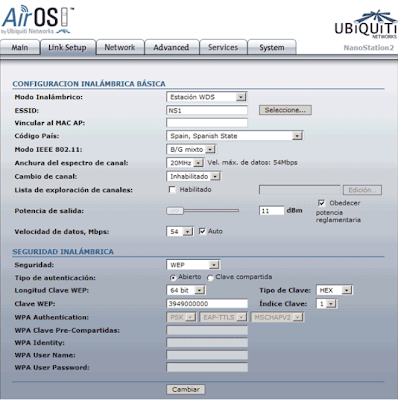Click the Vel. máx. de datos: 54Mbps text
This screenshot has width=398, height=400.
pyautogui.click(x=252, y=163)
